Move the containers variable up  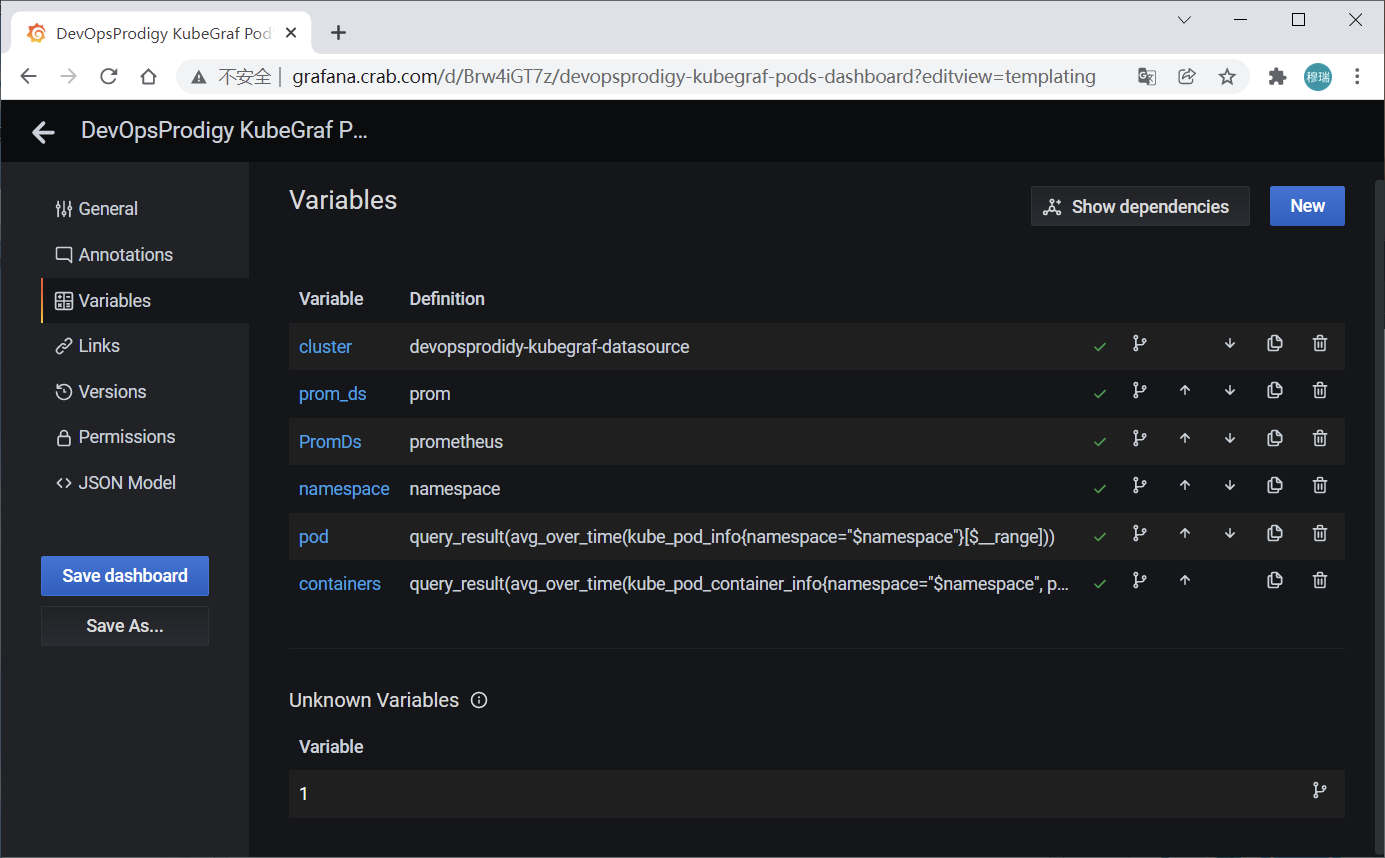point(1185,580)
